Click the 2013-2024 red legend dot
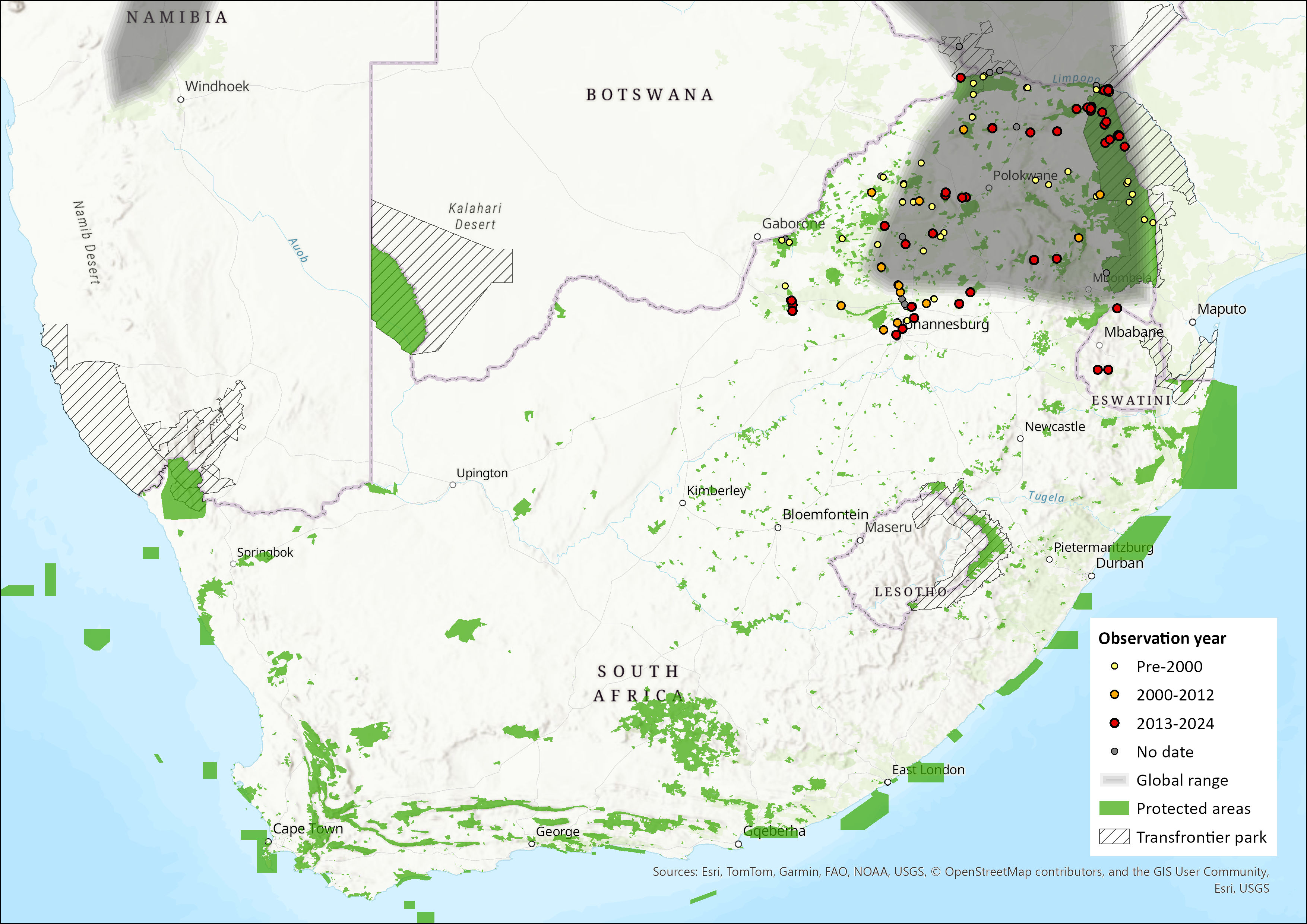 1115,723
